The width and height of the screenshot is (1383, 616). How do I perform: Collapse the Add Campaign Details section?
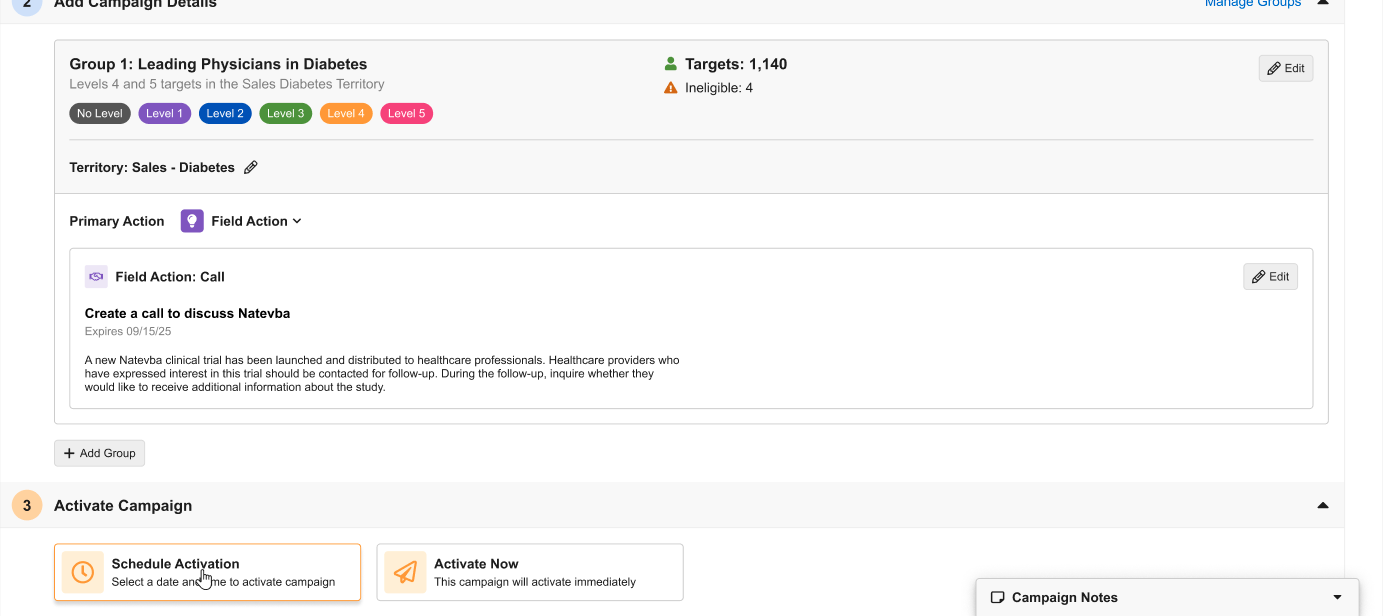1323,3
